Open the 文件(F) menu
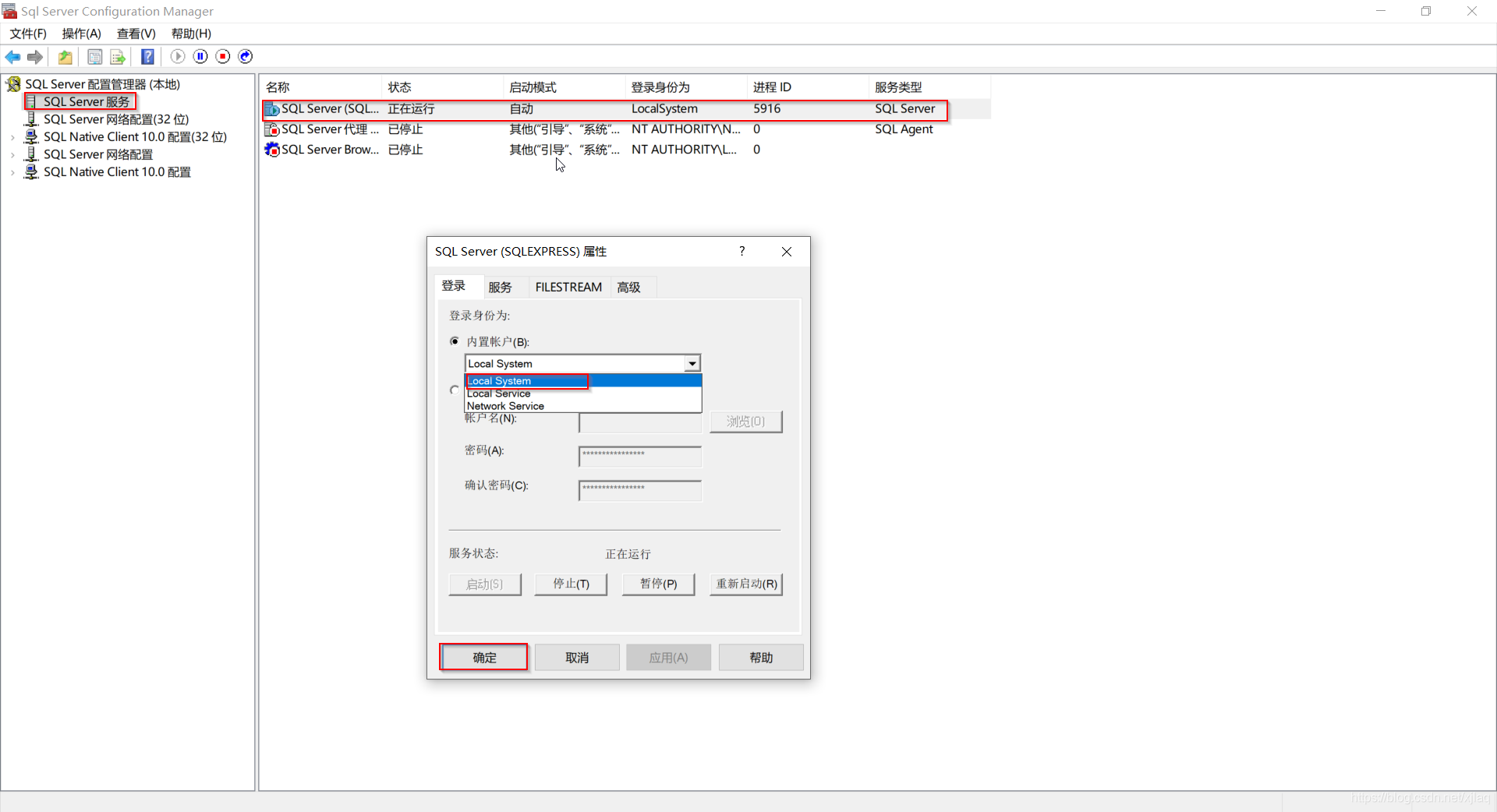 pos(28,34)
